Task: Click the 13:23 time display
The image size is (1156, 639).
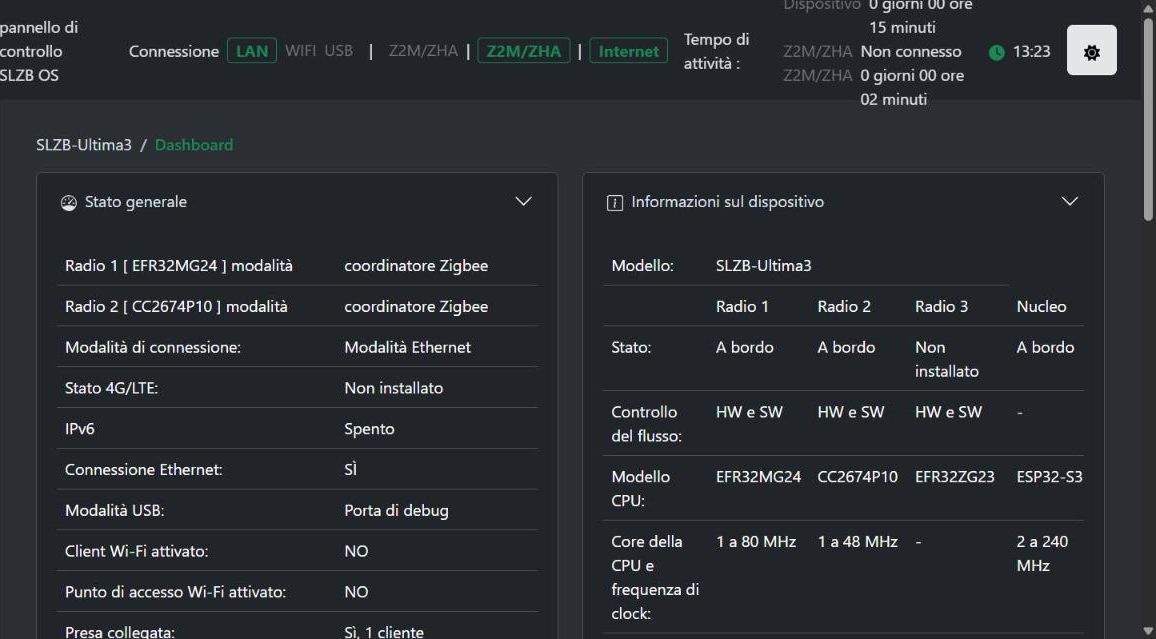Action: pyautogui.click(x=1031, y=52)
